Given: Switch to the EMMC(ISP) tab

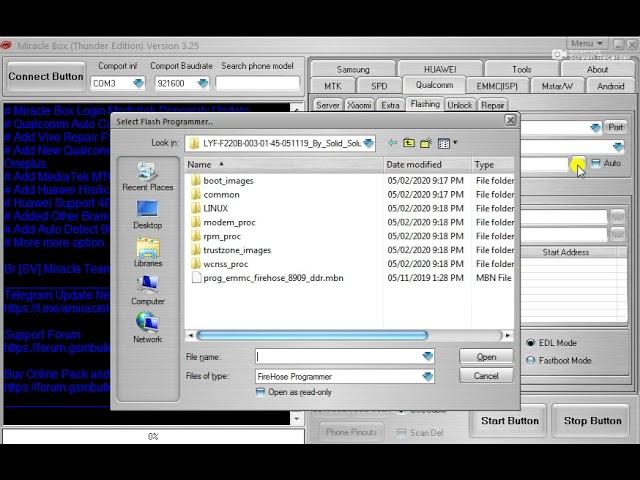Looking at the screenshot, I should click(497, 86).
